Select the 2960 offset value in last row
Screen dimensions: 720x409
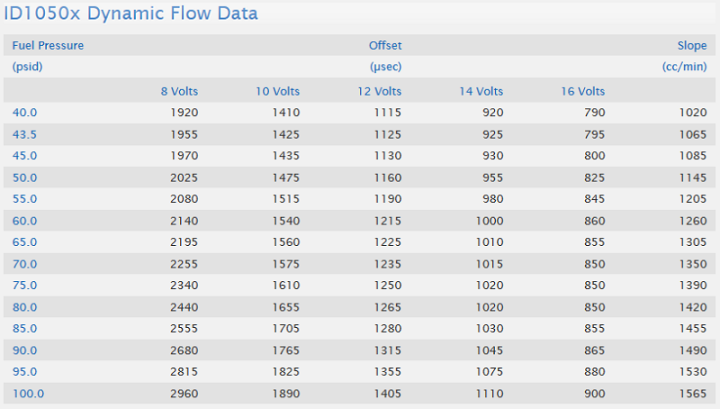pyautogui.click(x=184, y=393)
